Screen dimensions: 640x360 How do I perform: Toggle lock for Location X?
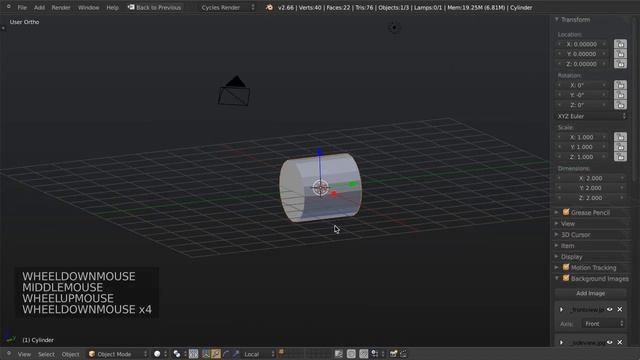pos(620,44)
